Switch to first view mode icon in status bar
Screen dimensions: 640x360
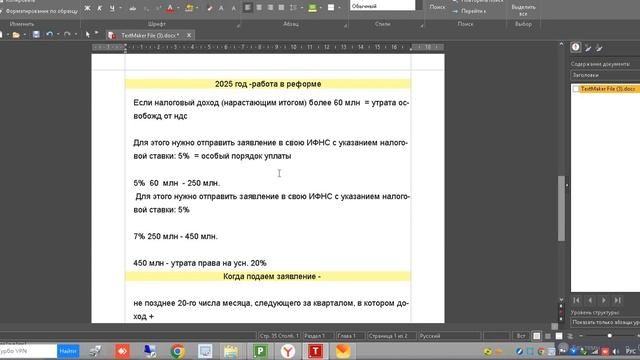[x=536, y=336]
